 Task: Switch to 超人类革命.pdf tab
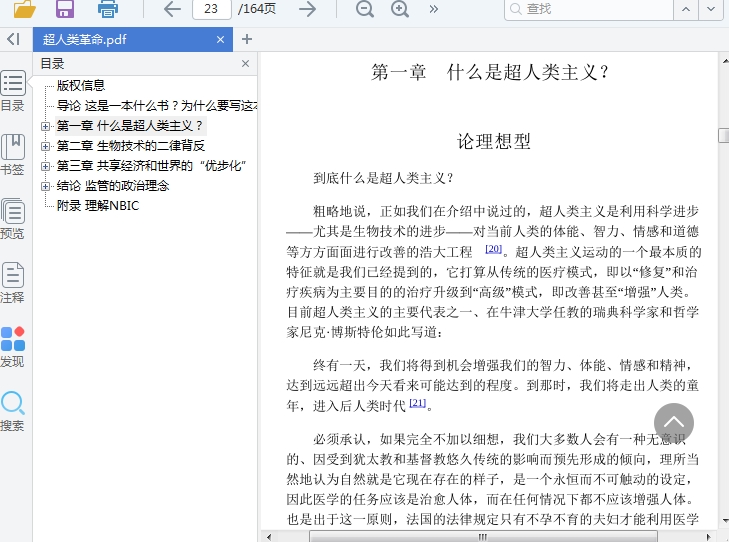133,40
